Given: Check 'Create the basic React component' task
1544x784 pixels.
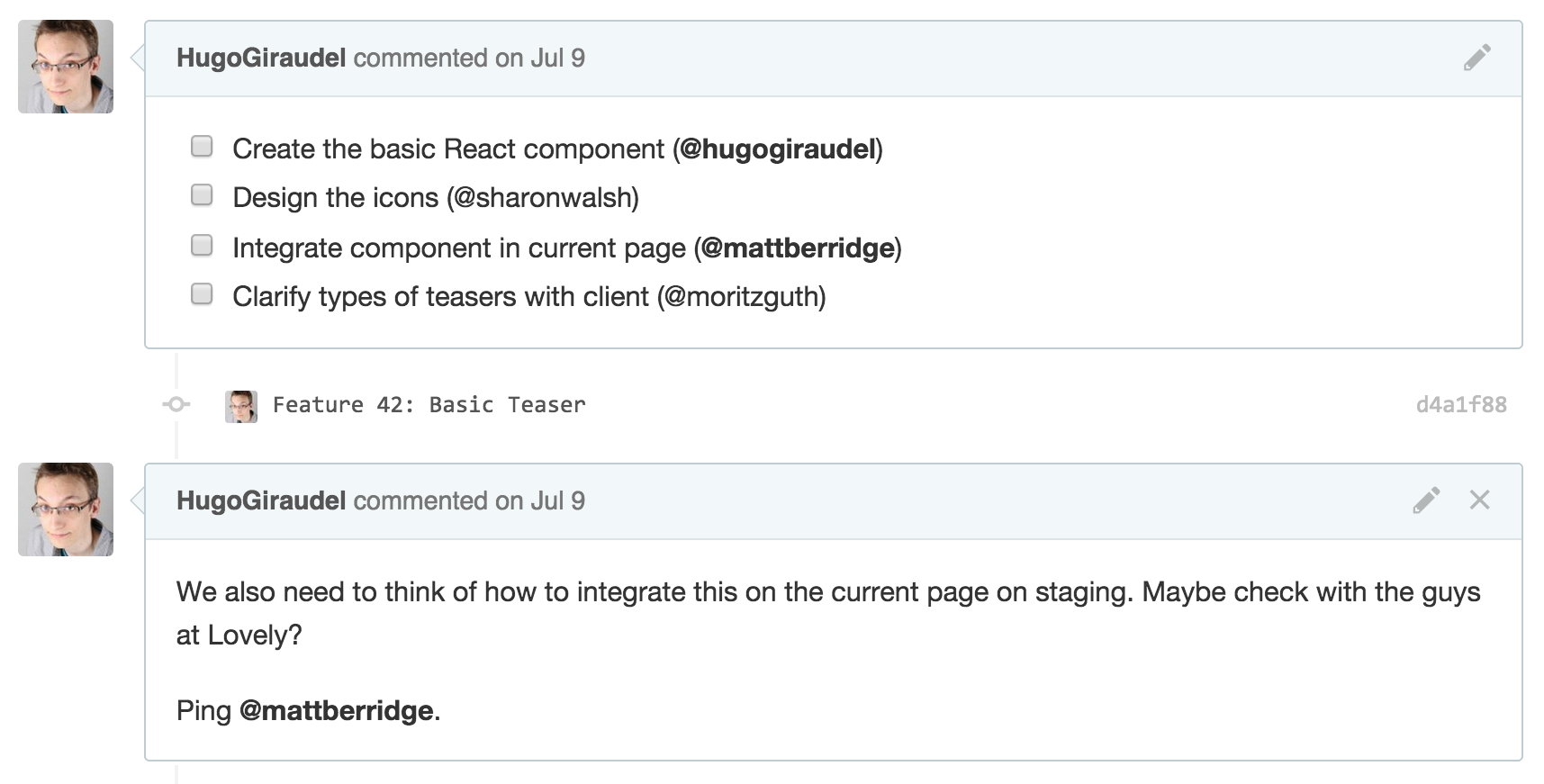Looking at the screenshot, I should (202, 147).
